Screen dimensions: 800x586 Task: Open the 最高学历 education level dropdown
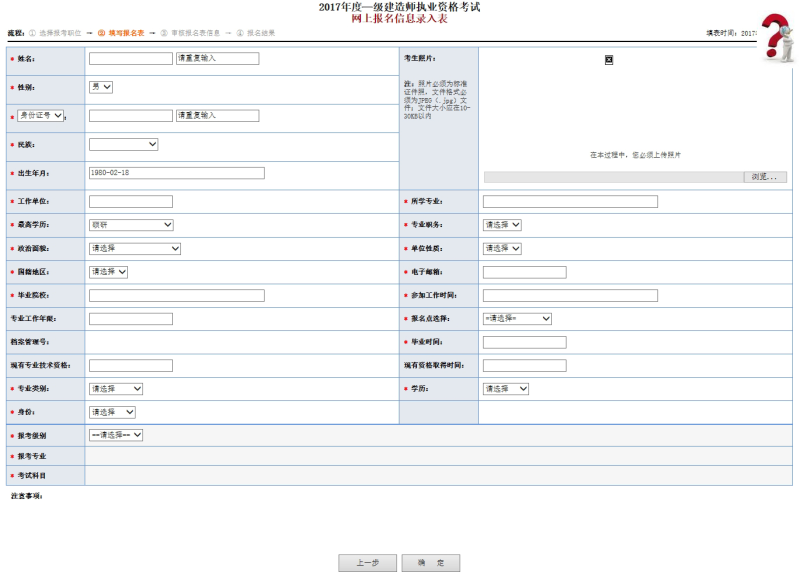coord(130,223)
